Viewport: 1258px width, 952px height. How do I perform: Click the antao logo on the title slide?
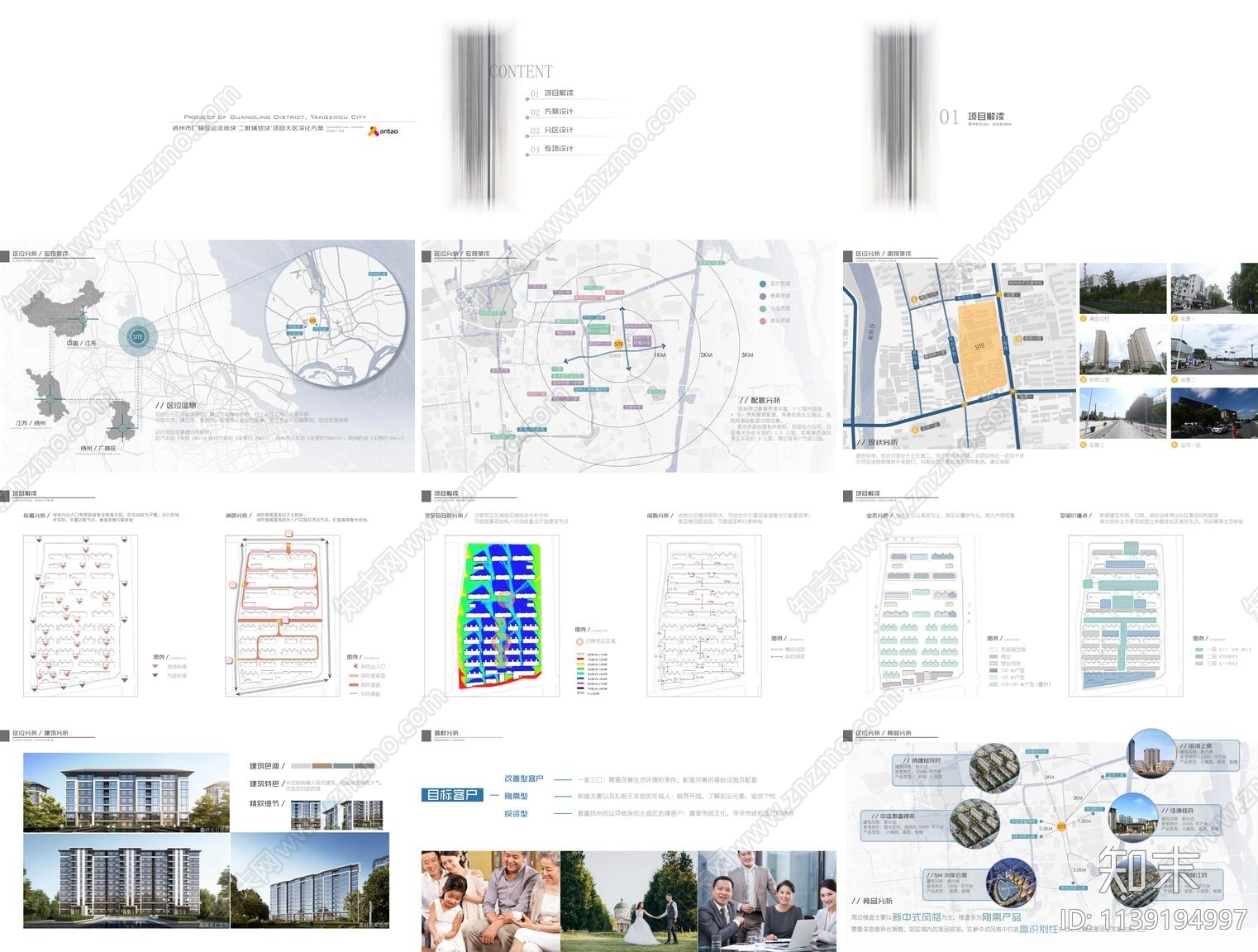click(384, 131)
